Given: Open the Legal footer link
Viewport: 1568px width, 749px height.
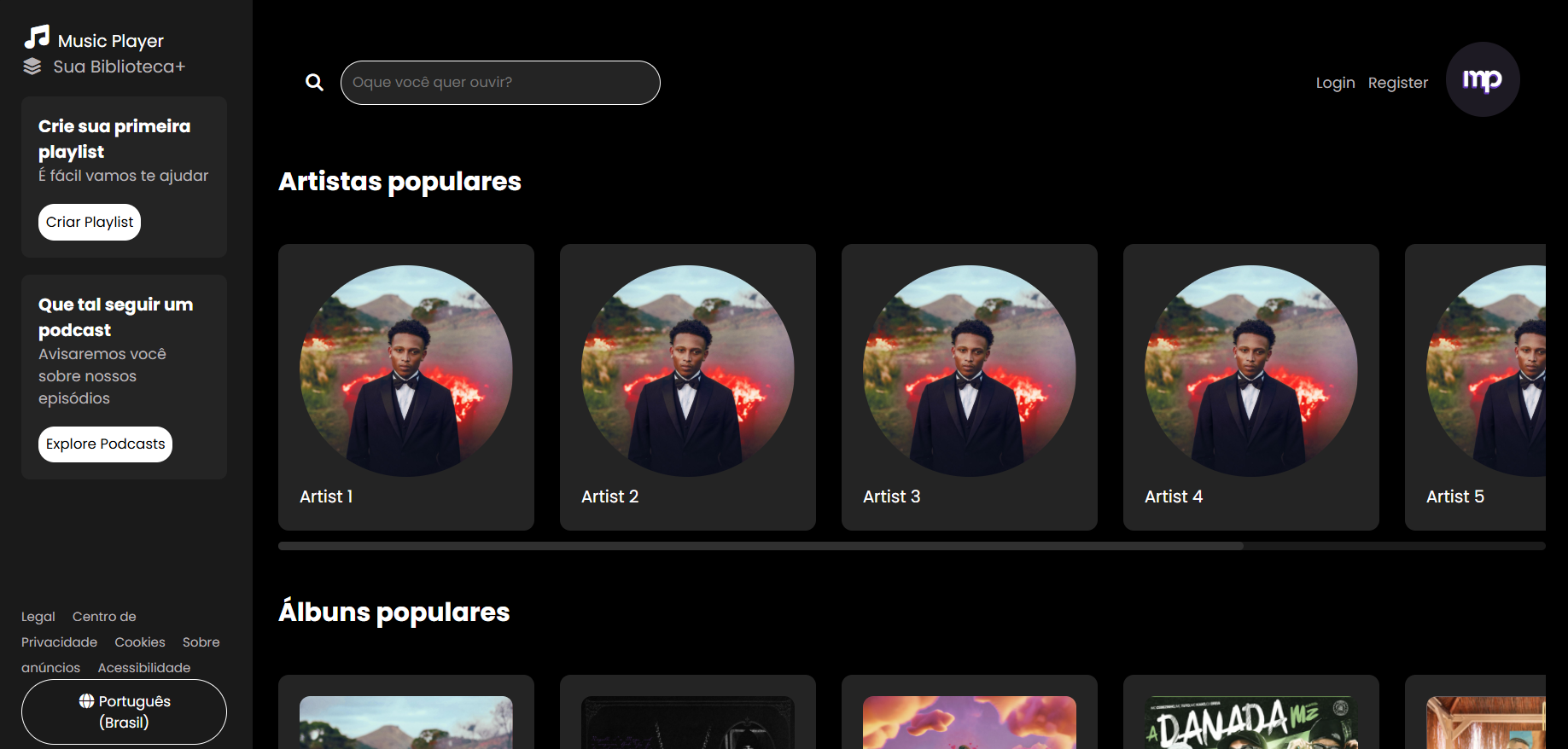Looking at the screenshot, I should (38, 617).
